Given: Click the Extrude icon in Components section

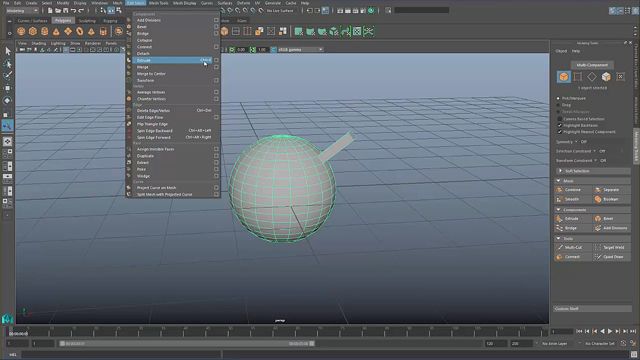Looking at the screenshot, I should tap(559, 219).
